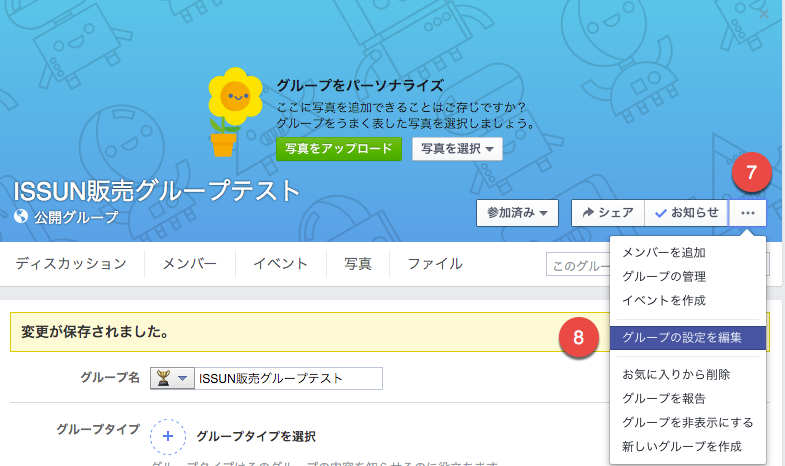Select メンバーを追加 from the menu
This screenshot has height=466, width=785.
pyautogui.click(x=688, y=253)
